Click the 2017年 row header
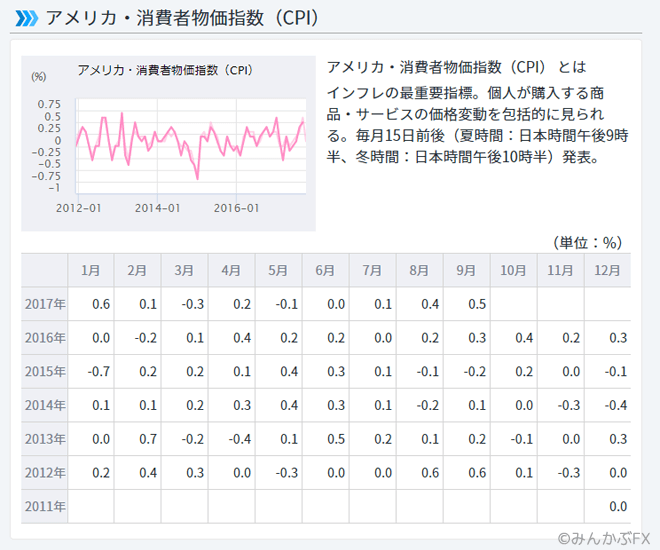The width and height of the screenshot is (660, 550). (45, 304)
